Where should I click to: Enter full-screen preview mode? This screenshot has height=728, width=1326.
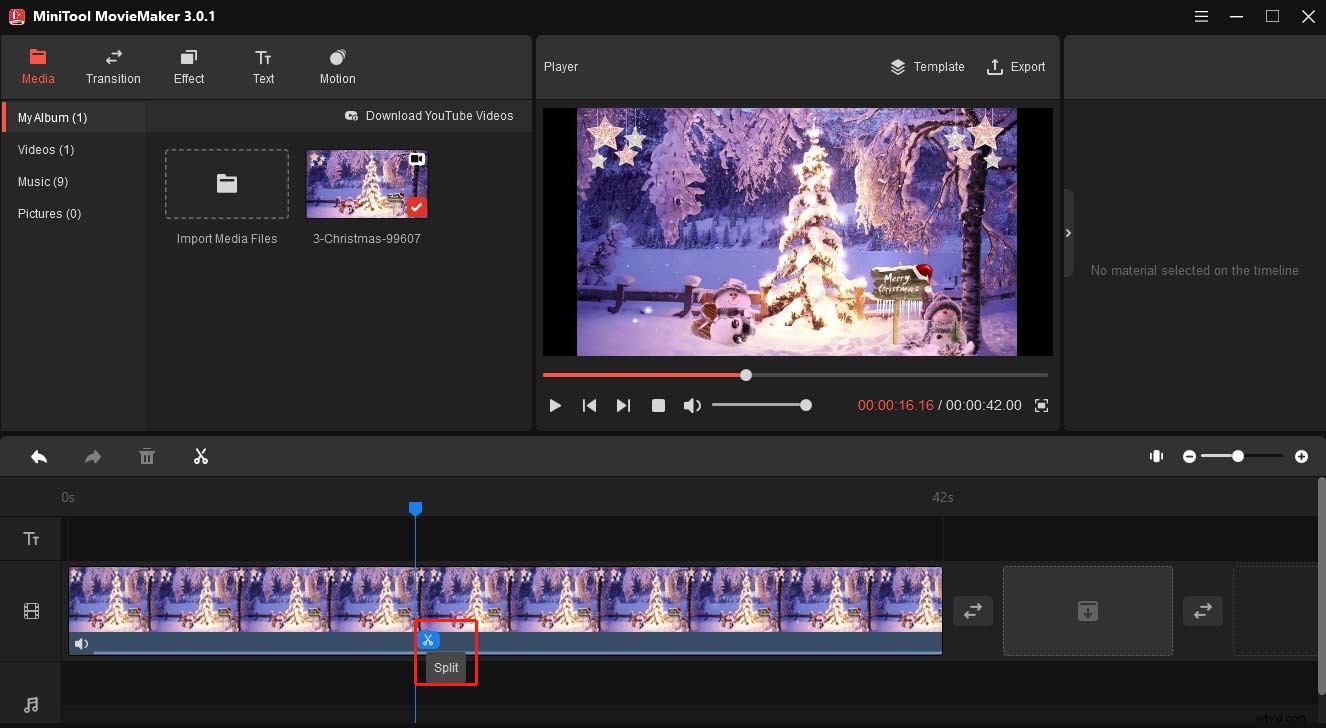pos(1040,405)
